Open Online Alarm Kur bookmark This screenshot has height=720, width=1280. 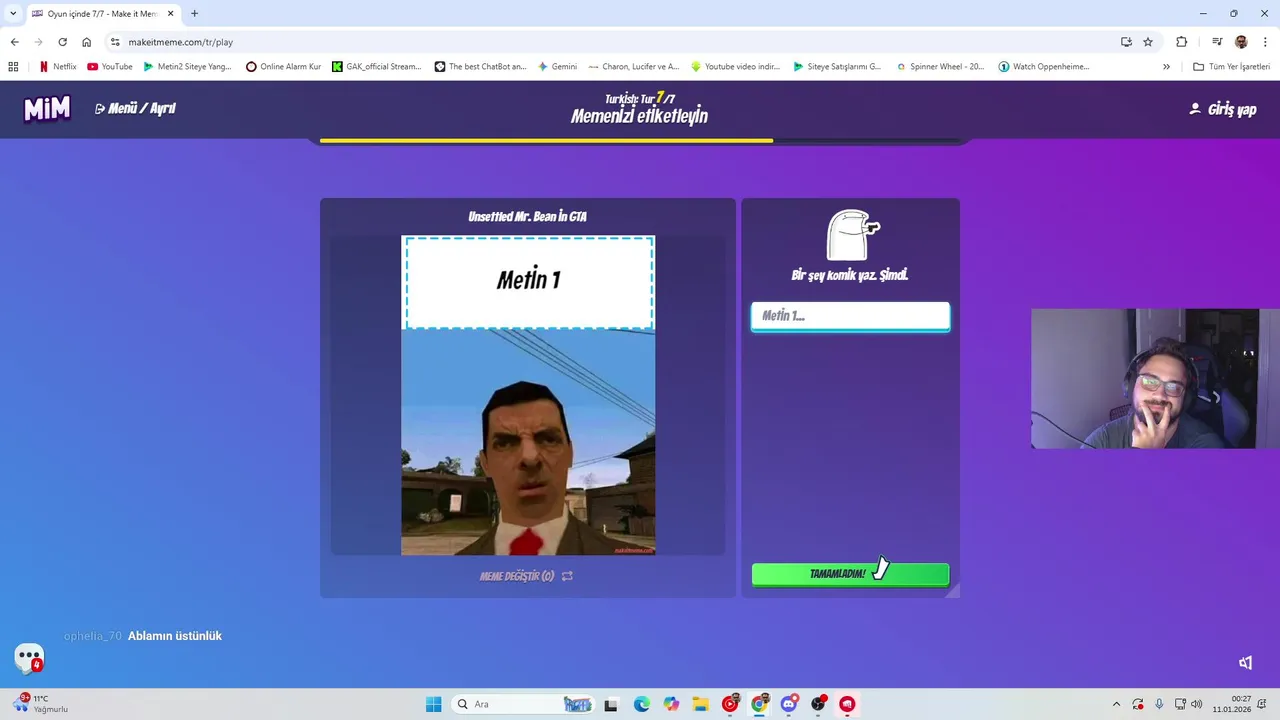284,67
